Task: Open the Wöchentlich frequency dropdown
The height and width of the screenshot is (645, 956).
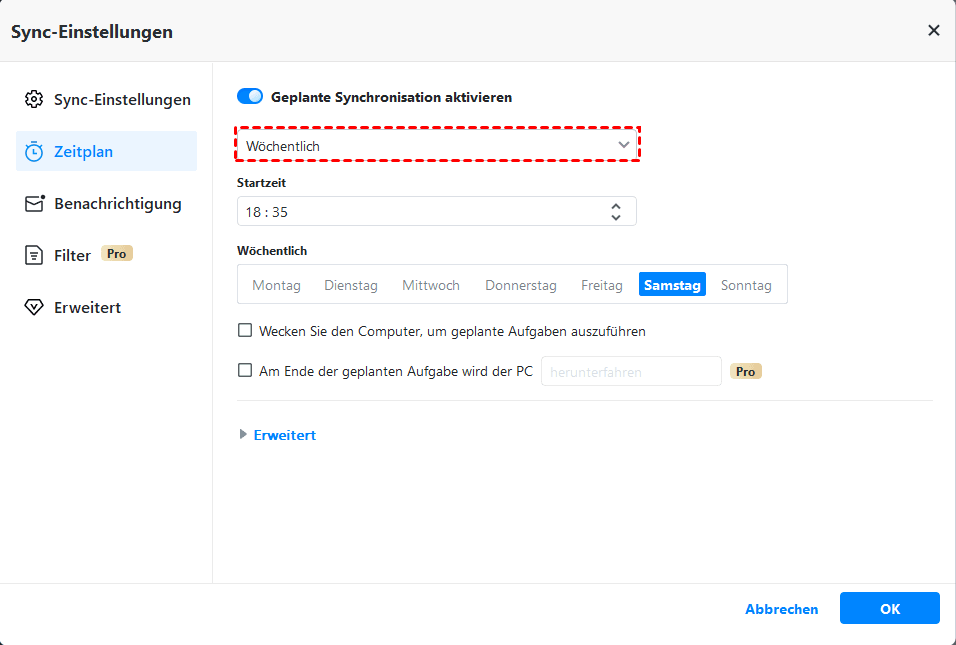Action: (437, 146)
